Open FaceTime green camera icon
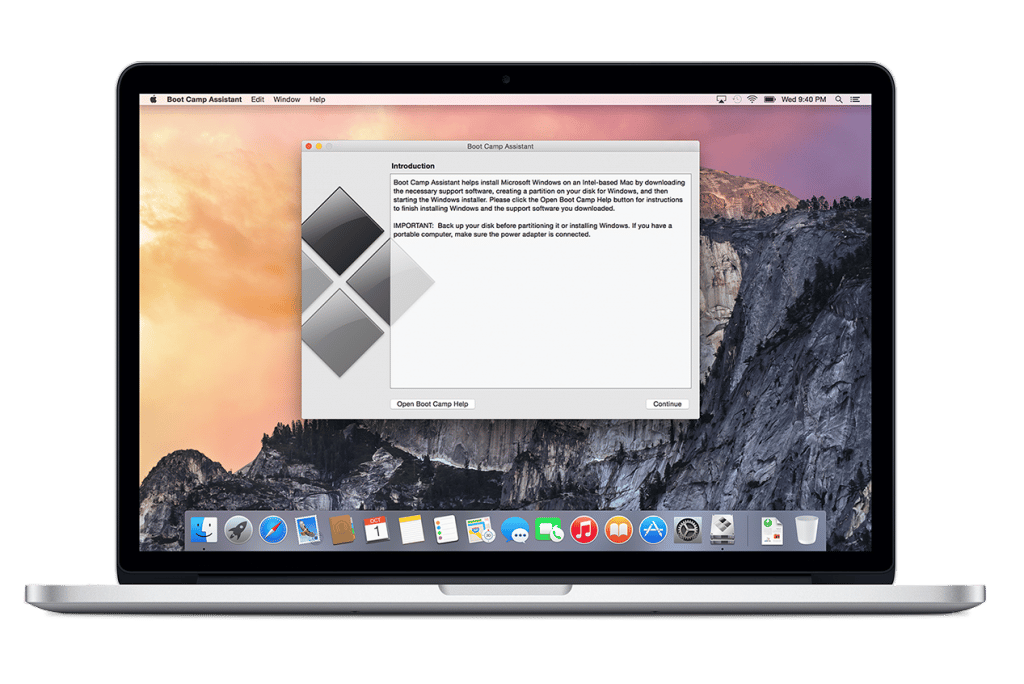1024x684 pixels. pos(549,530)
